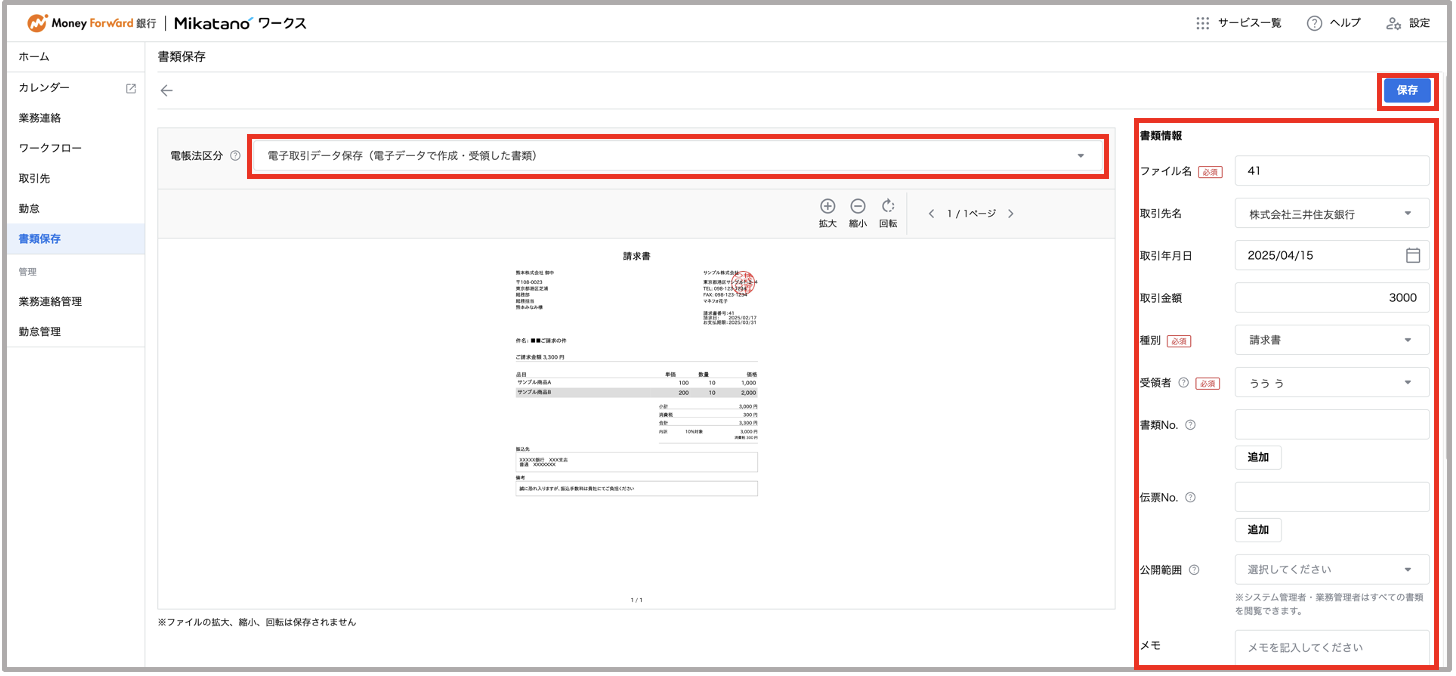
Task: Click the ヘルプ question mark icon
Action: 1314,23
